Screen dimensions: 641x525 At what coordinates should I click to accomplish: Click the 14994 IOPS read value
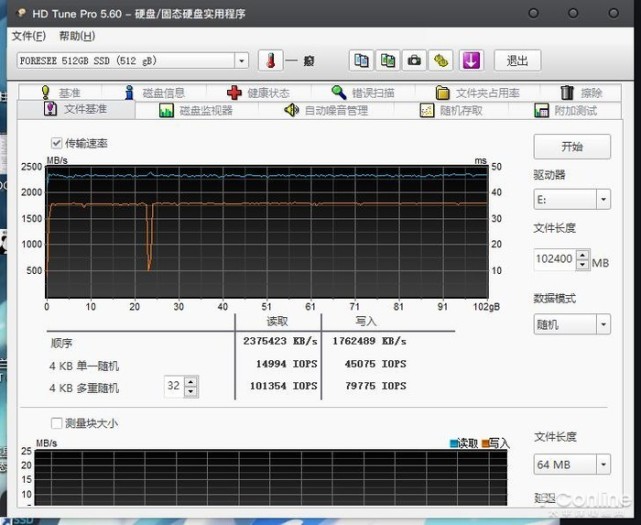tap(286, 363)
